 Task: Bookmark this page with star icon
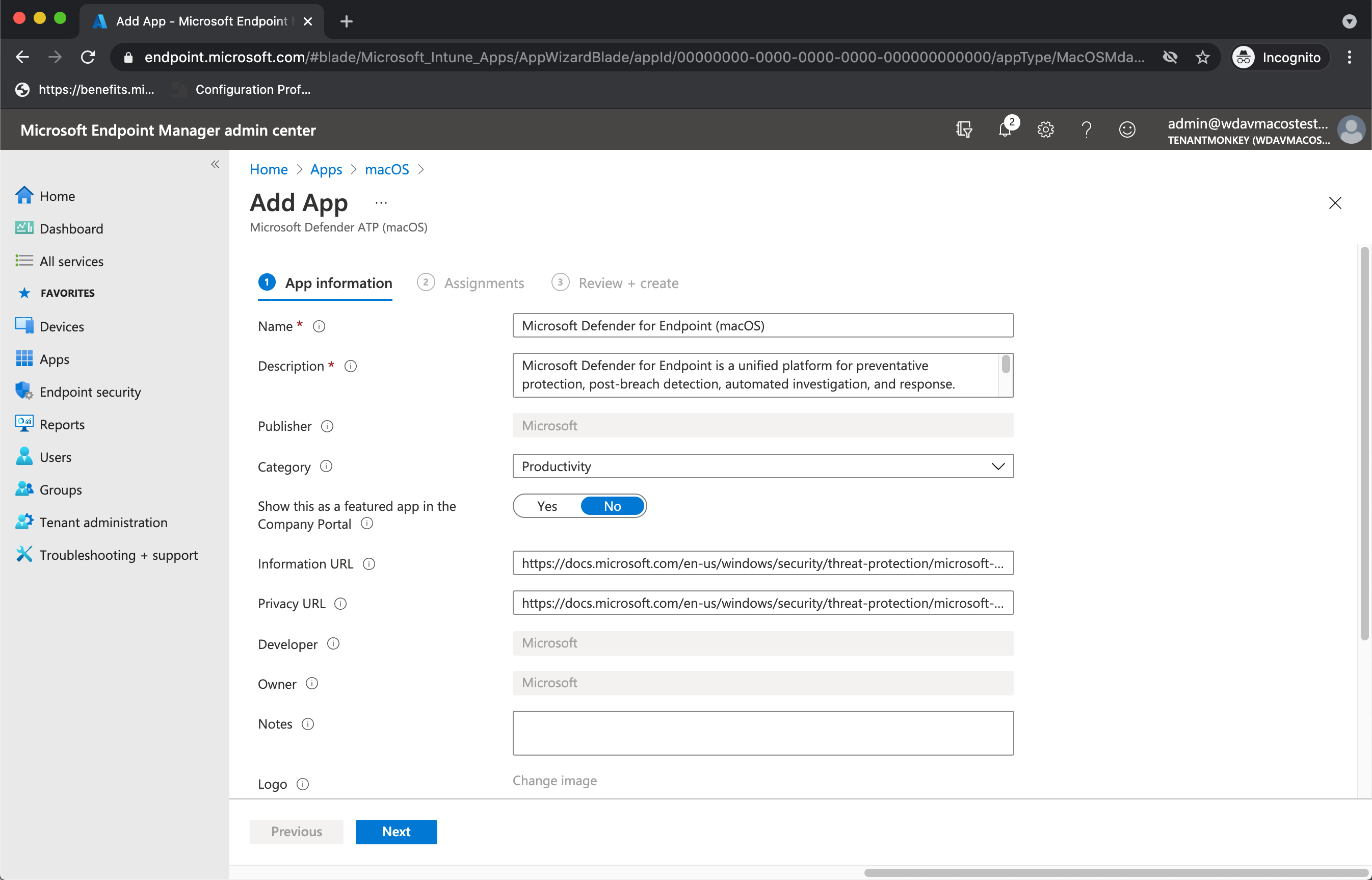coord(1202,57)
